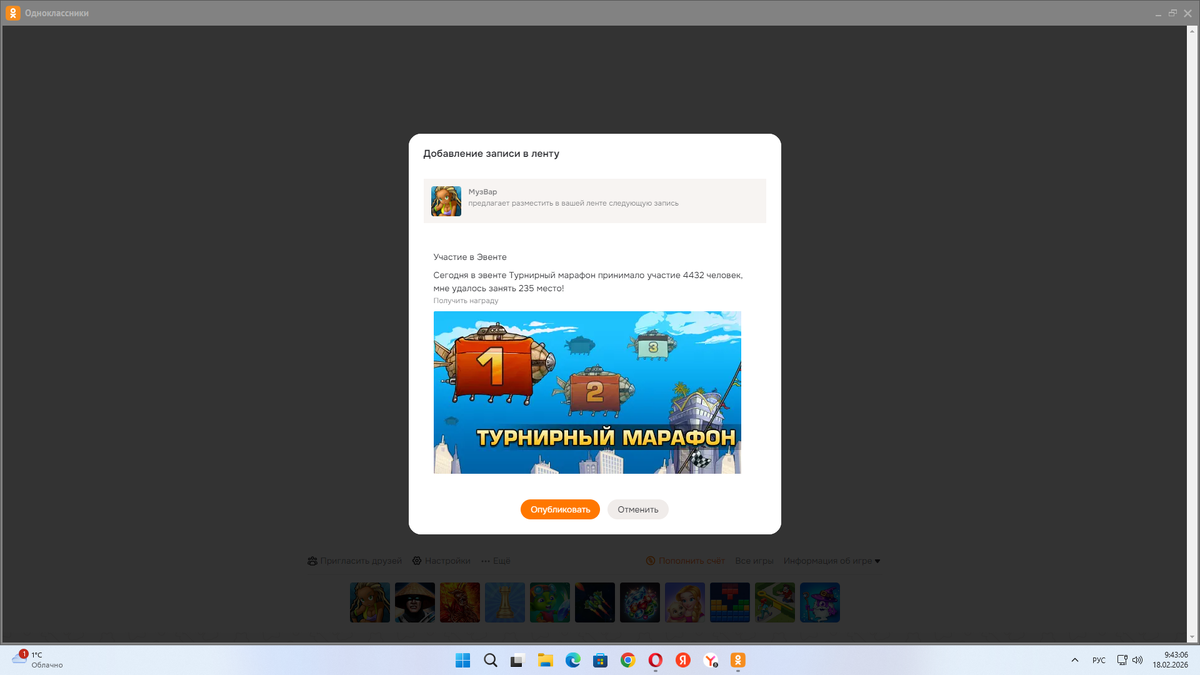Viewport: 1200px width, 675px height.
Task: Open Microsoft Store from taskbar
Action: (600, 660)
